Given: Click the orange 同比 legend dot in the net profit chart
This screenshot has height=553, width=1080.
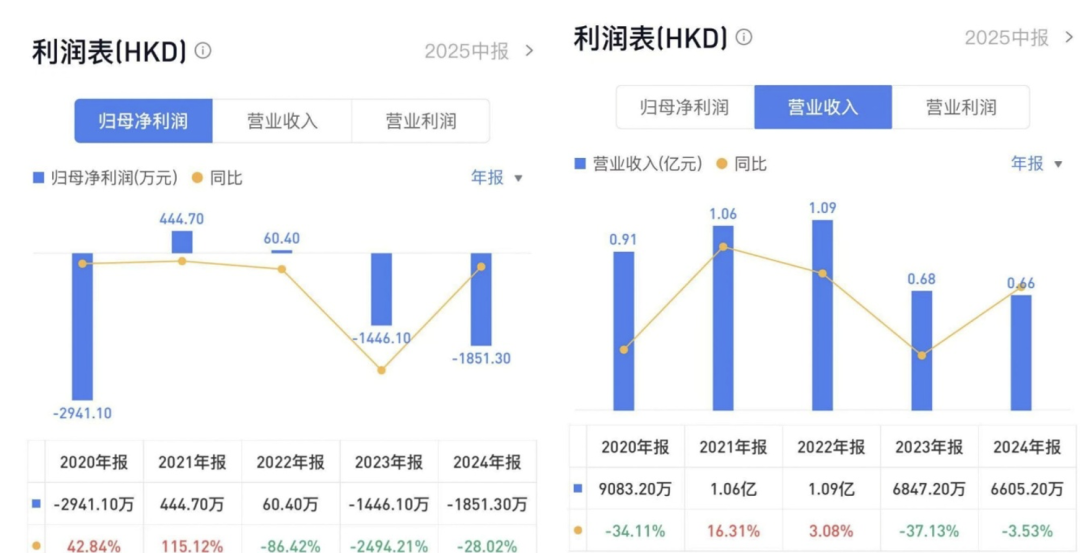Looking at the screenshot, I should [x=196, y=178].
